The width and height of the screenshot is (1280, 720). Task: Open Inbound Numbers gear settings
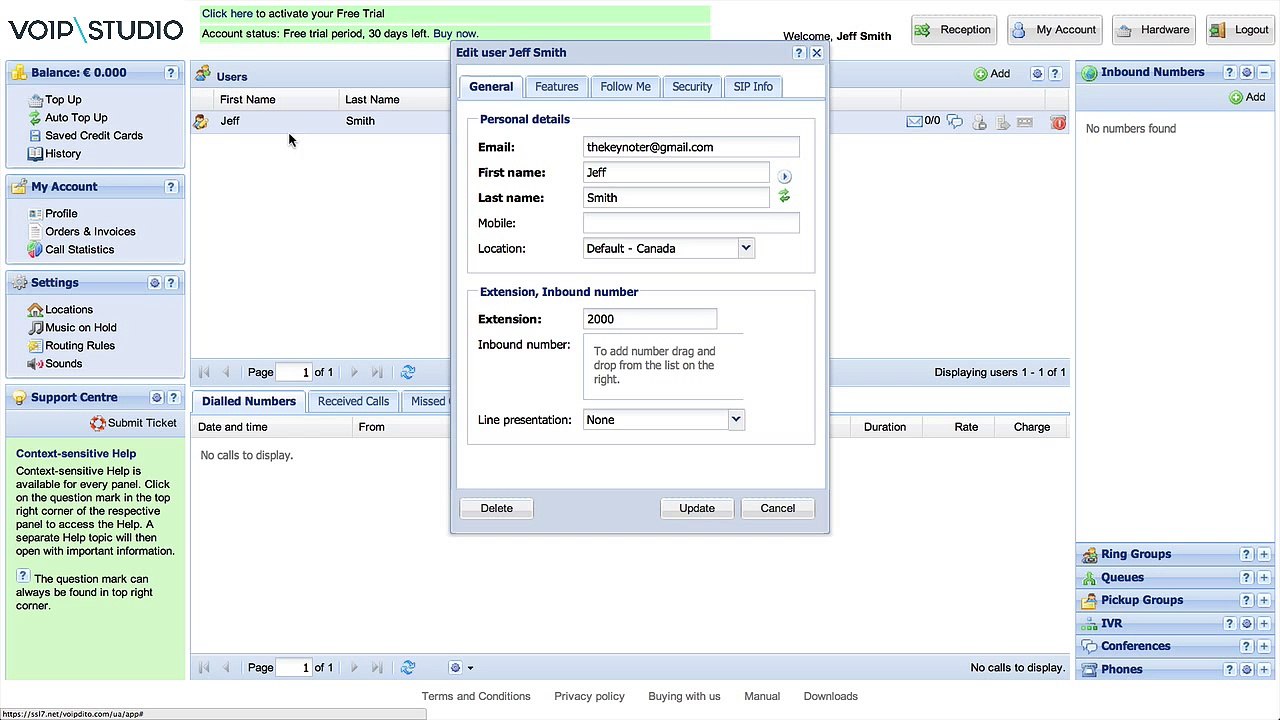1247,73
